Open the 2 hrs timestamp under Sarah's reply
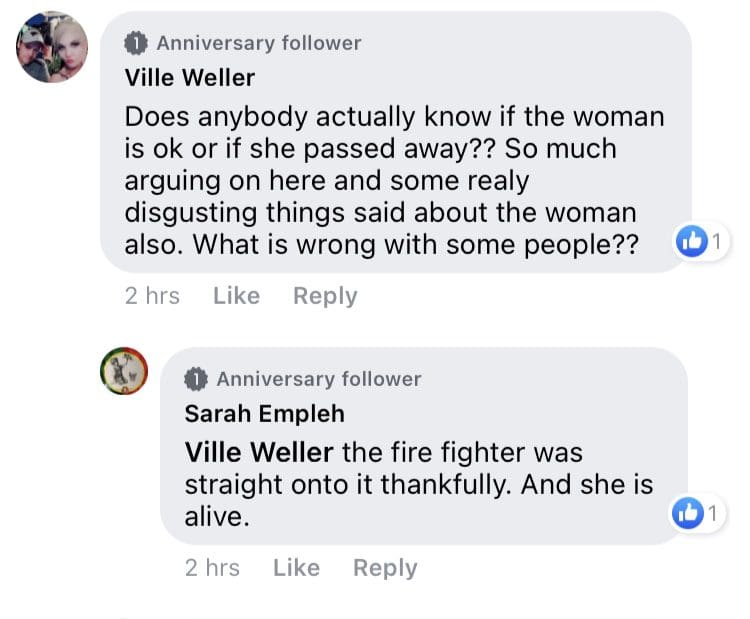Screen dimensions: 750x619 point(212,568)
